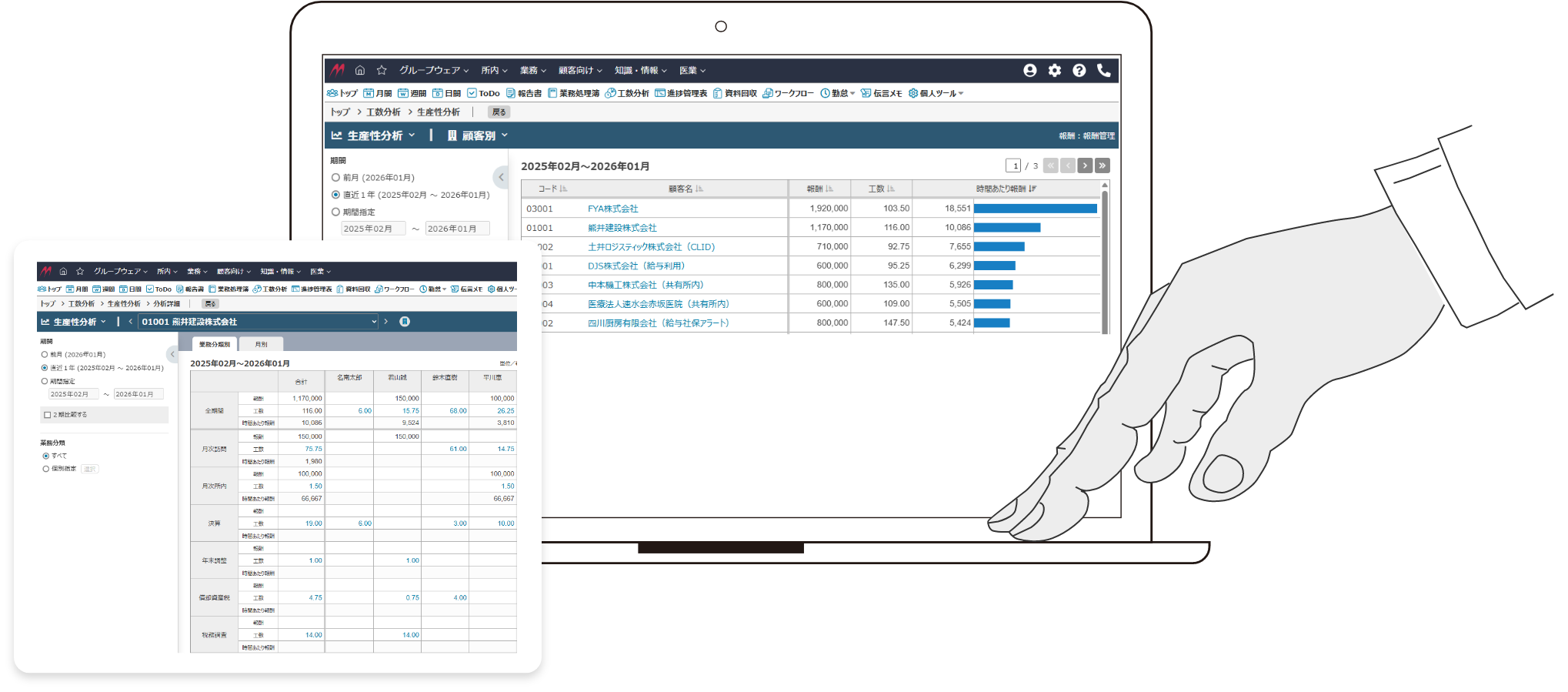Image resolution: width=1568 pixels, height=692 pixels.
Task: Click next-customer arrow right of 01001 selector
Action: pyautogui.click(x=386, y=322)
